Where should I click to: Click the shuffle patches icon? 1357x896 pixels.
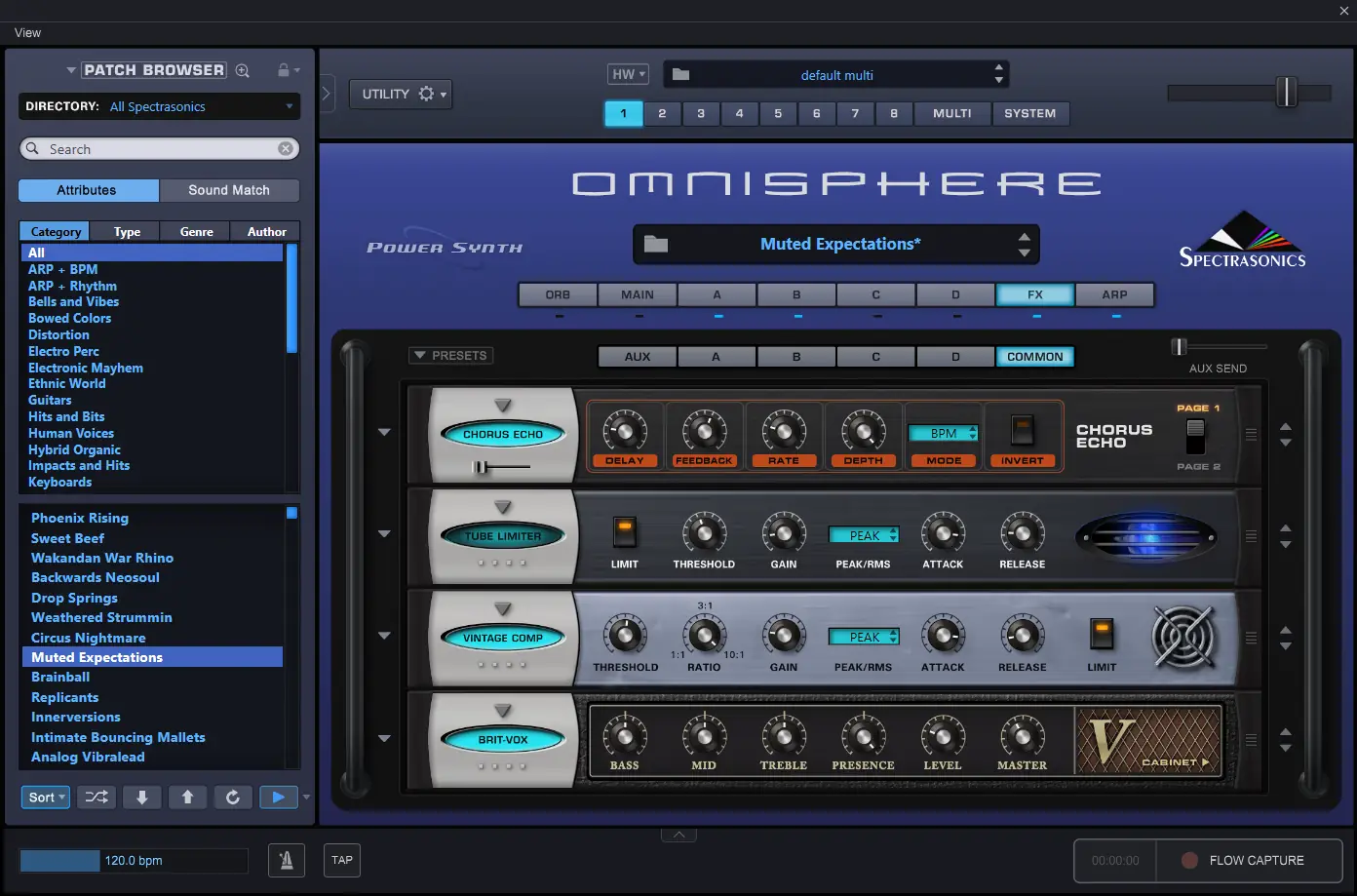[97, 798]
